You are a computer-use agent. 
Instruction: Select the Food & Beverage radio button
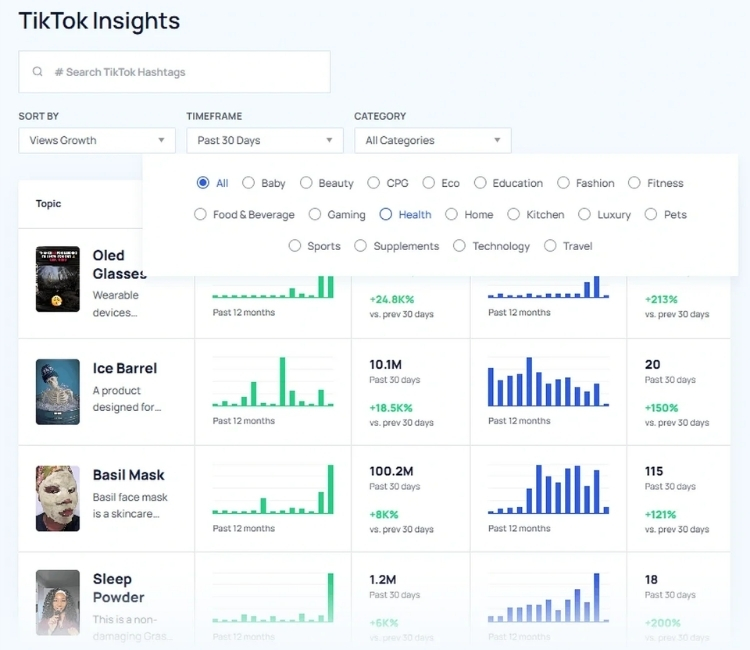coord(200,214)
